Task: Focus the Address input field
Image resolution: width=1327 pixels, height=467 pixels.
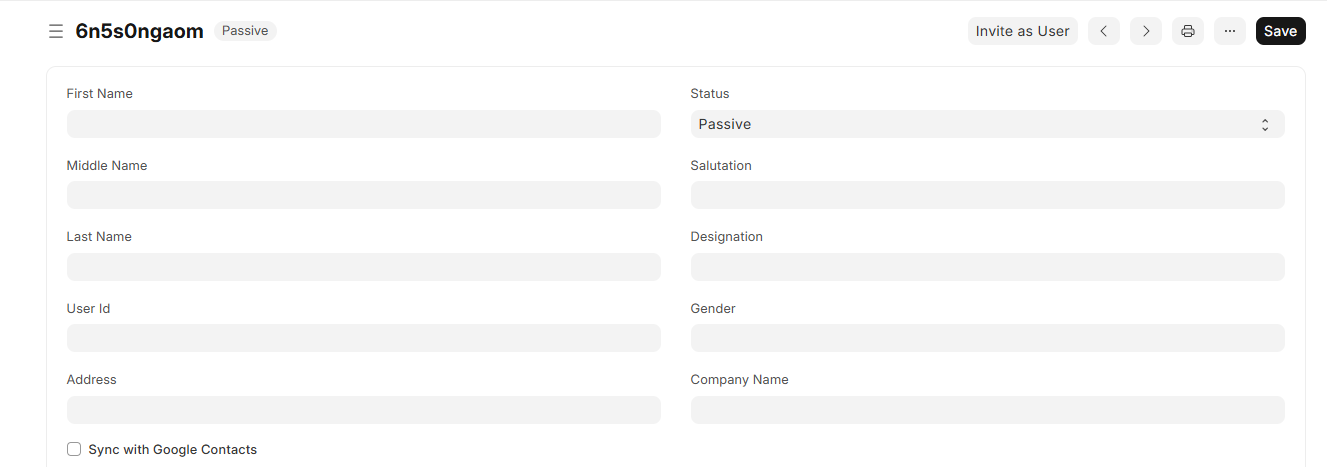Action: coord(363,410)
